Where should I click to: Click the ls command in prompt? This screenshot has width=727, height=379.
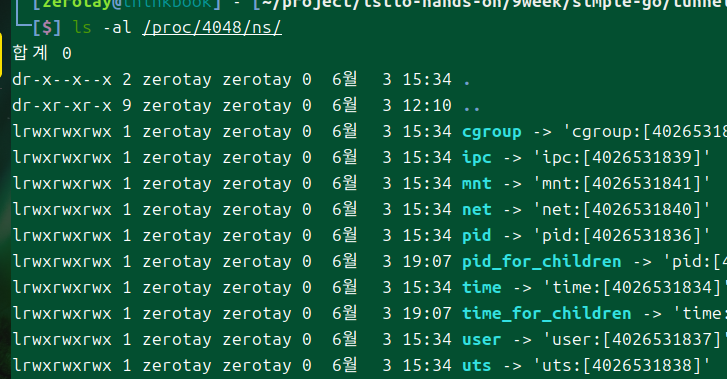[x=82, y=27]
